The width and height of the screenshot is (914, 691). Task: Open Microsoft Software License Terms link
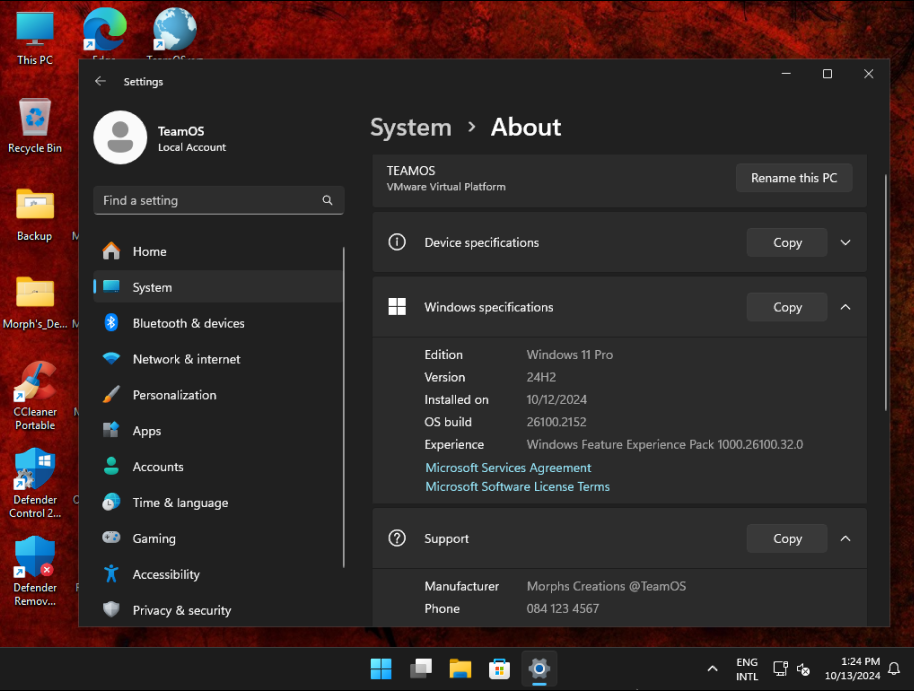click(x=517, y=486)
